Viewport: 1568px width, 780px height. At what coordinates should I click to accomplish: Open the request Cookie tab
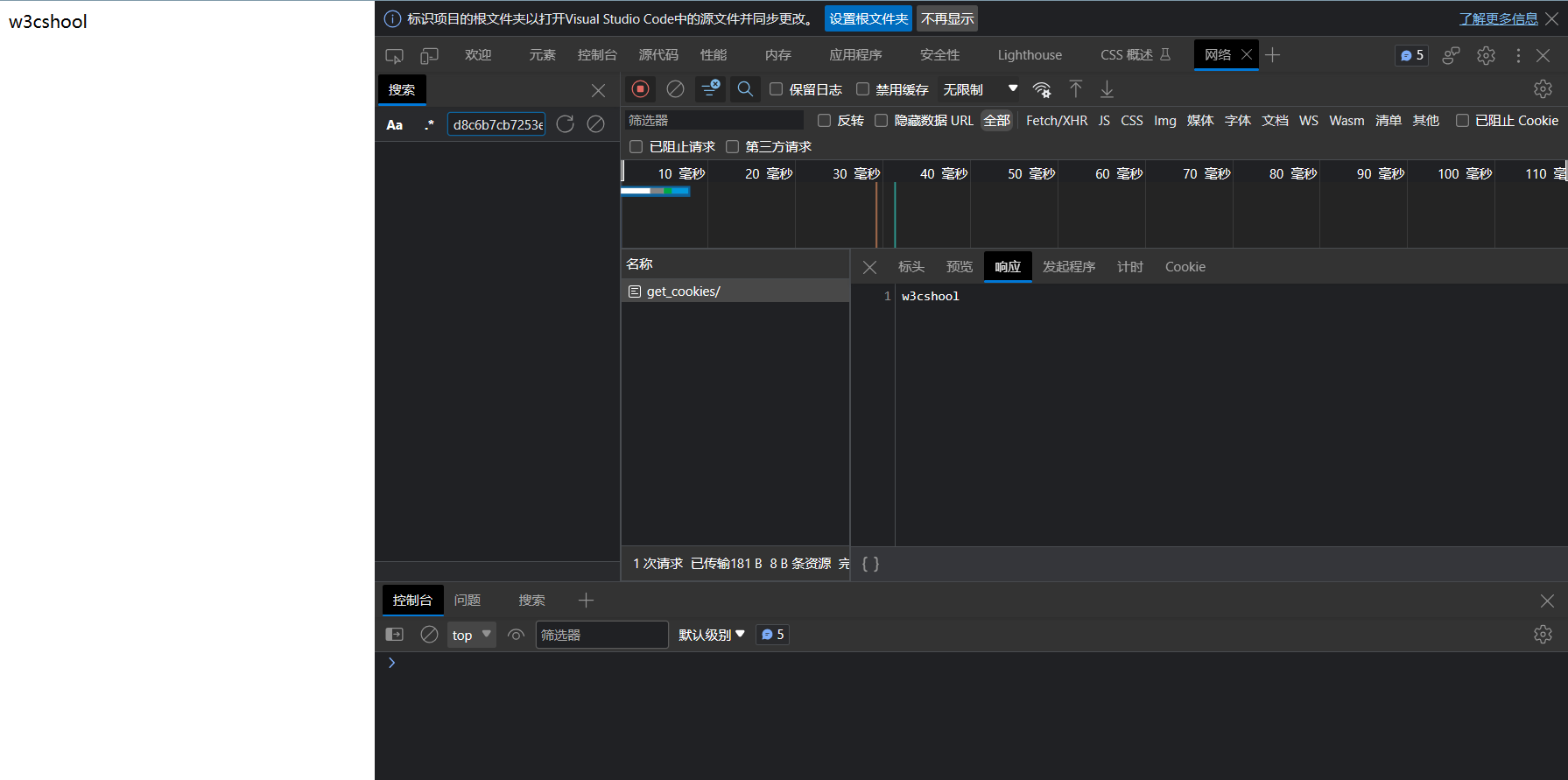tap(1185, 267)
